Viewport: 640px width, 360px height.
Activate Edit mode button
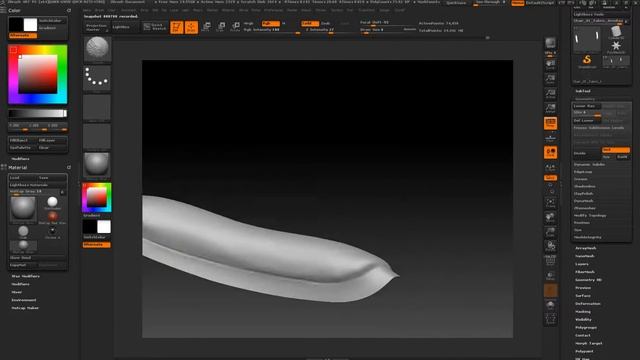pyautogui.click(x=176, y=27)
